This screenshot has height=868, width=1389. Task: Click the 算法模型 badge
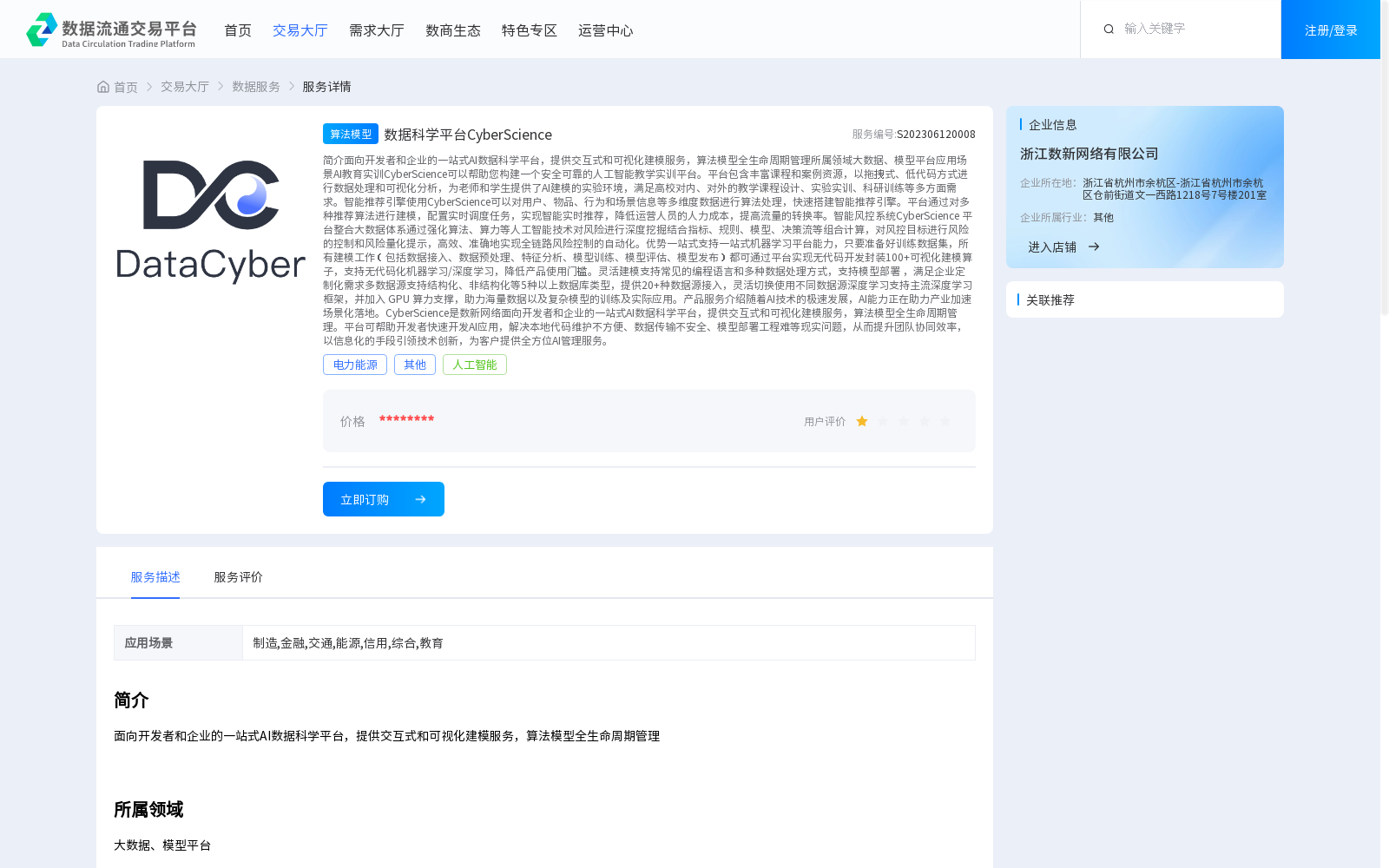351,134
